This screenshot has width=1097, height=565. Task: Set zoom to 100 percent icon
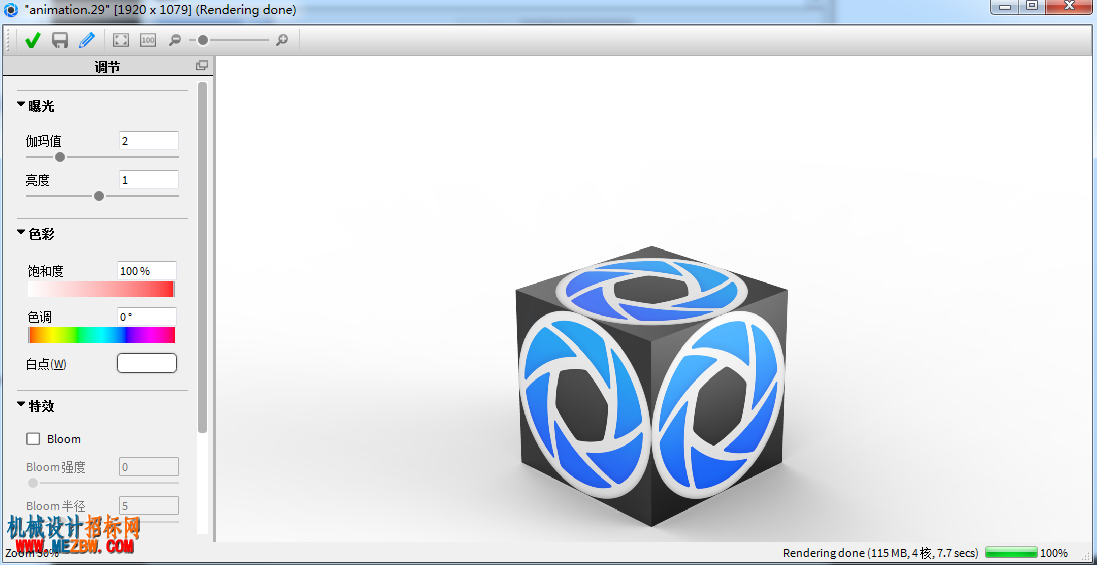(148, 41)
